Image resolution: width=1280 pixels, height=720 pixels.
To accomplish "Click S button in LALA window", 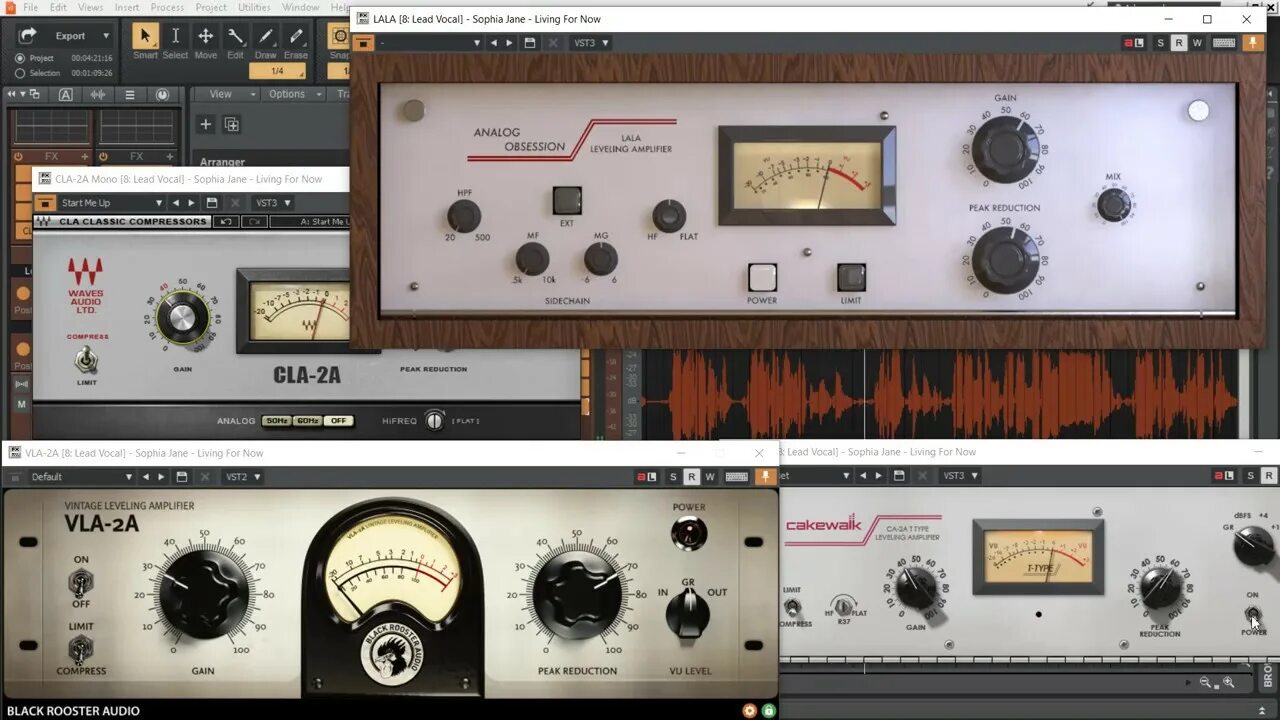I will click(x=1161, y=43).
